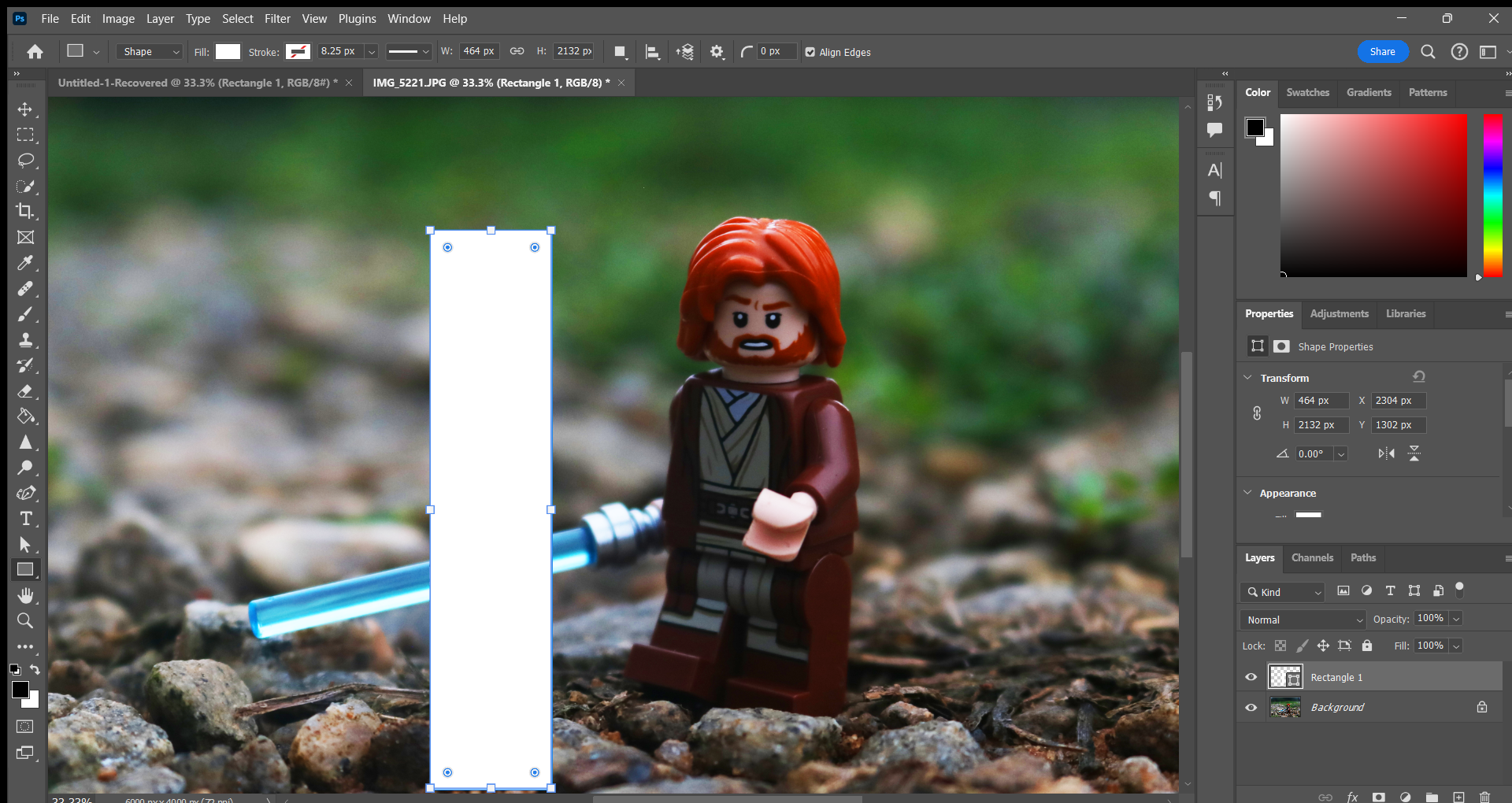
Task: Hide the Rectangle 1 layer
Action: click(x=1251, y=677)
